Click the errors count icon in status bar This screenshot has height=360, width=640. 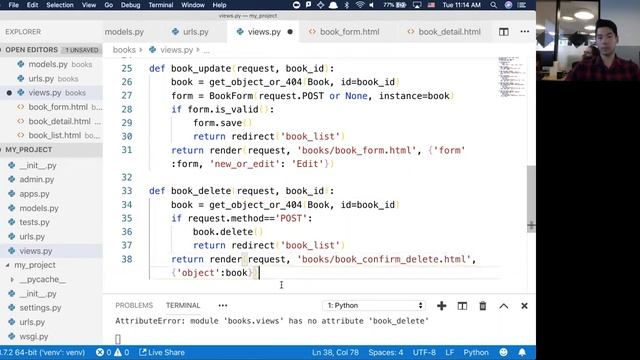100,352
